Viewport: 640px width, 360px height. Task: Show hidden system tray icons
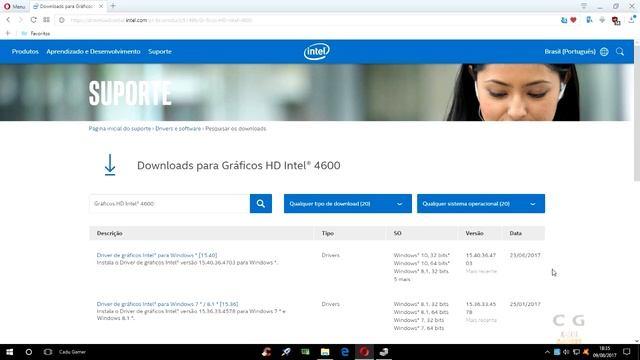tap(547, 352)
